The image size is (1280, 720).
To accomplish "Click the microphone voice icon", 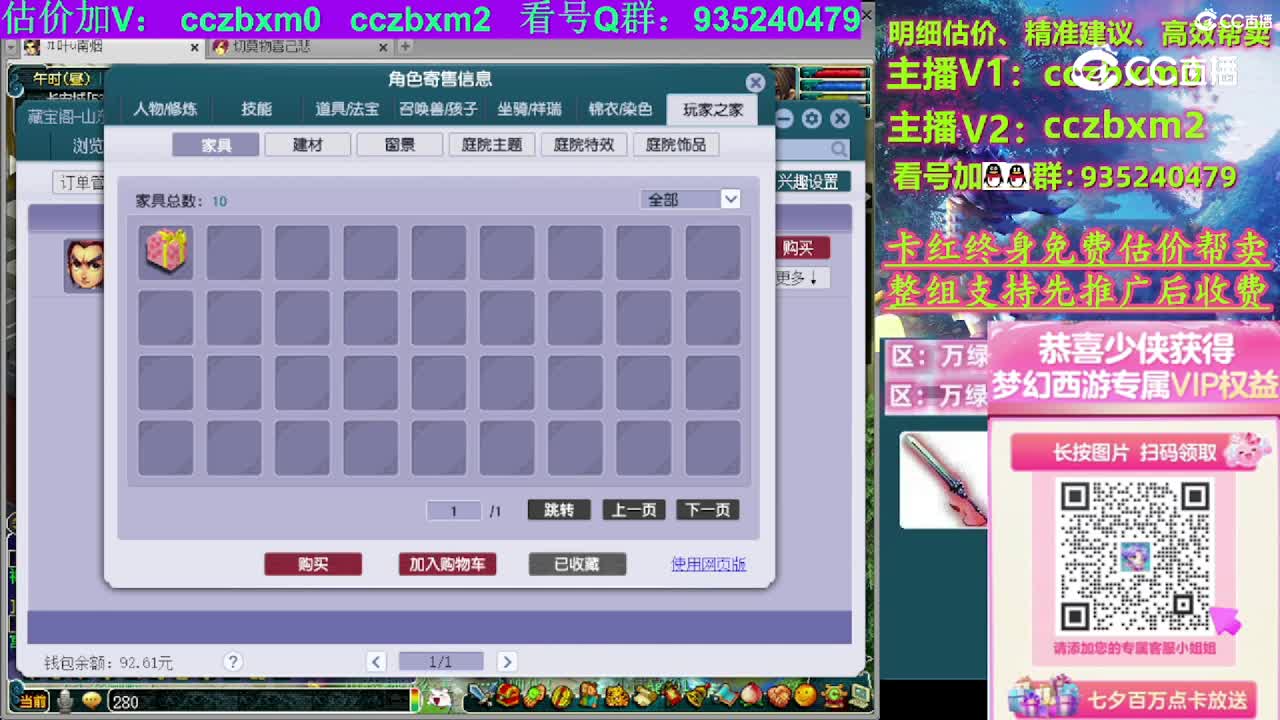I will (65, 701).
